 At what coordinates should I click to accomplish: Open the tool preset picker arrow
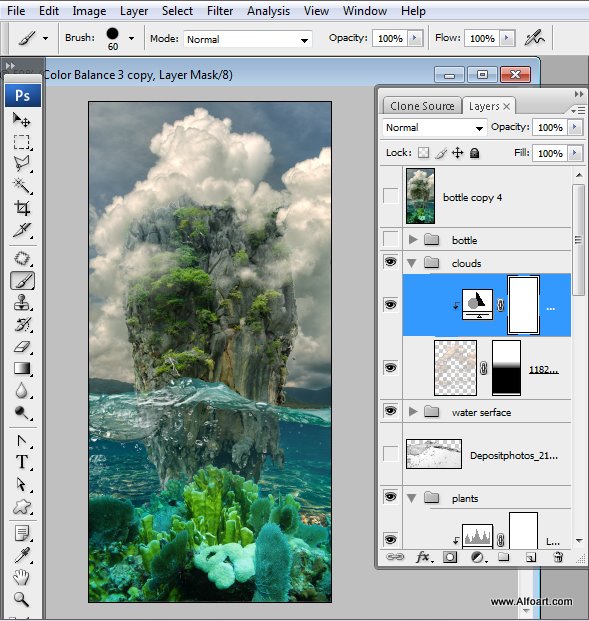[46, 38]
